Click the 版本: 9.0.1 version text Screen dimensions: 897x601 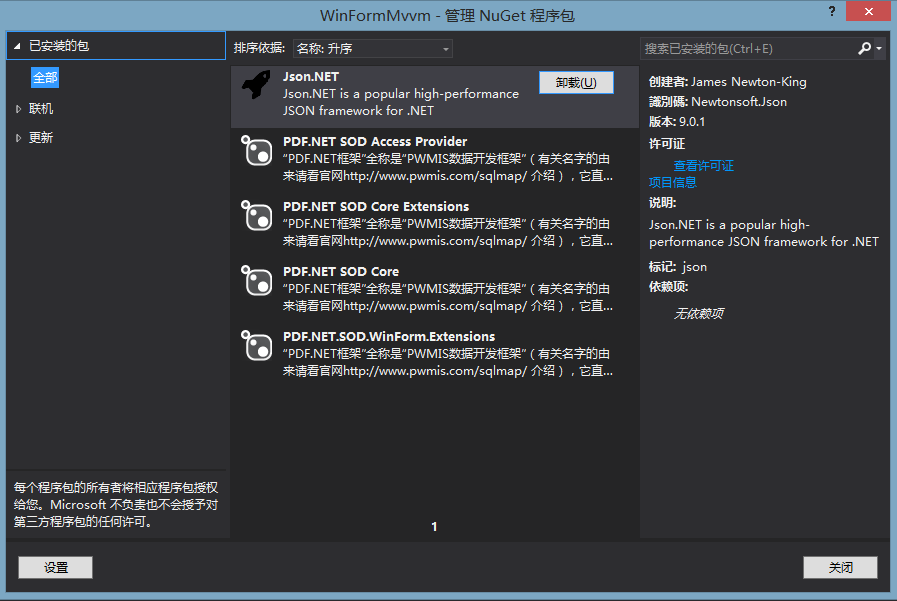(677, 122)
